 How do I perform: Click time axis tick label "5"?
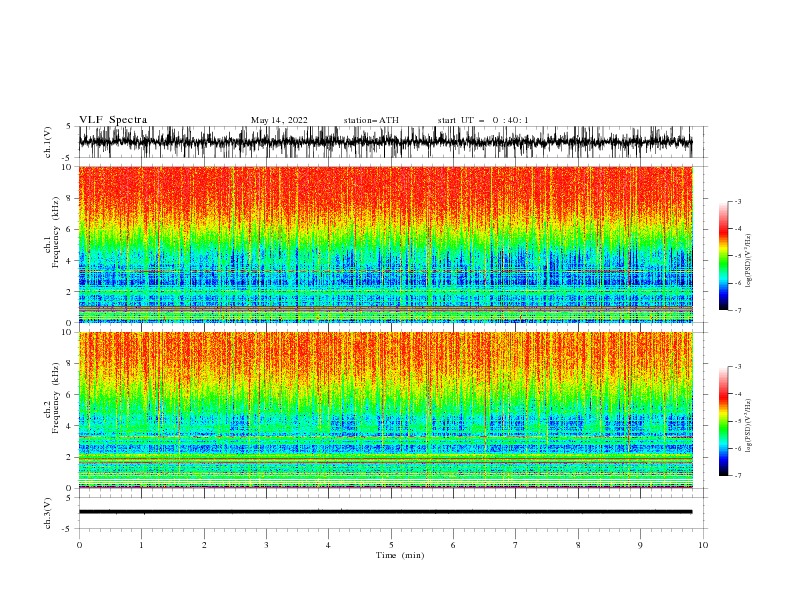pyautogui.click(x=391, y=545)
